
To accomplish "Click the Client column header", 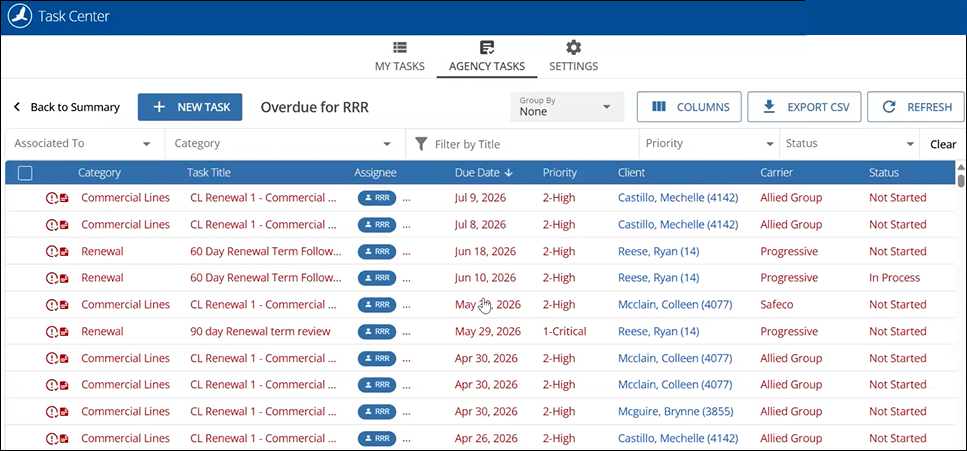I will [632, 173].
